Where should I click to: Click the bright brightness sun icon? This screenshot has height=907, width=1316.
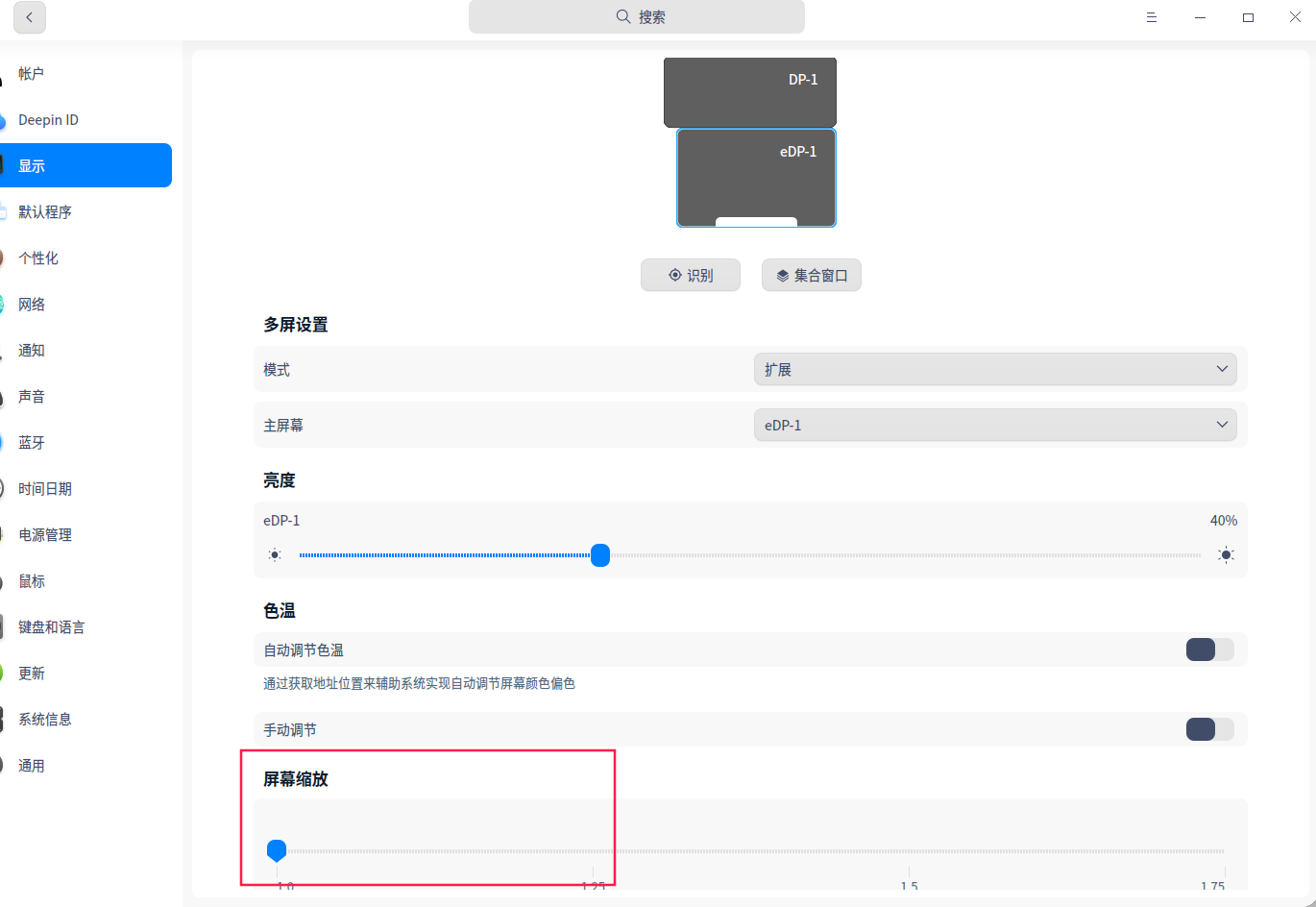tap(1226, 555)
